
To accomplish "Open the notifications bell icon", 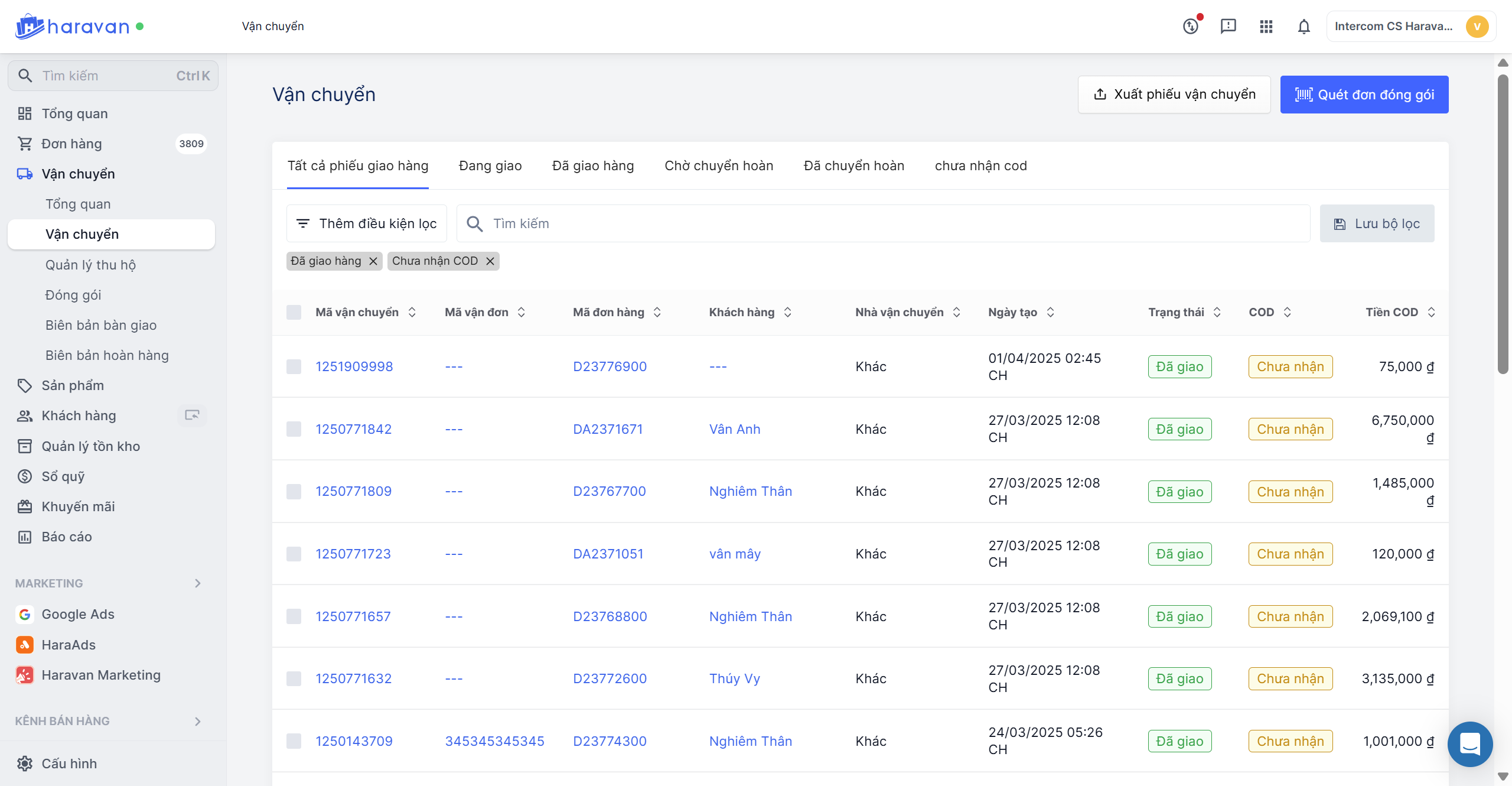I will pos(1304,27).
